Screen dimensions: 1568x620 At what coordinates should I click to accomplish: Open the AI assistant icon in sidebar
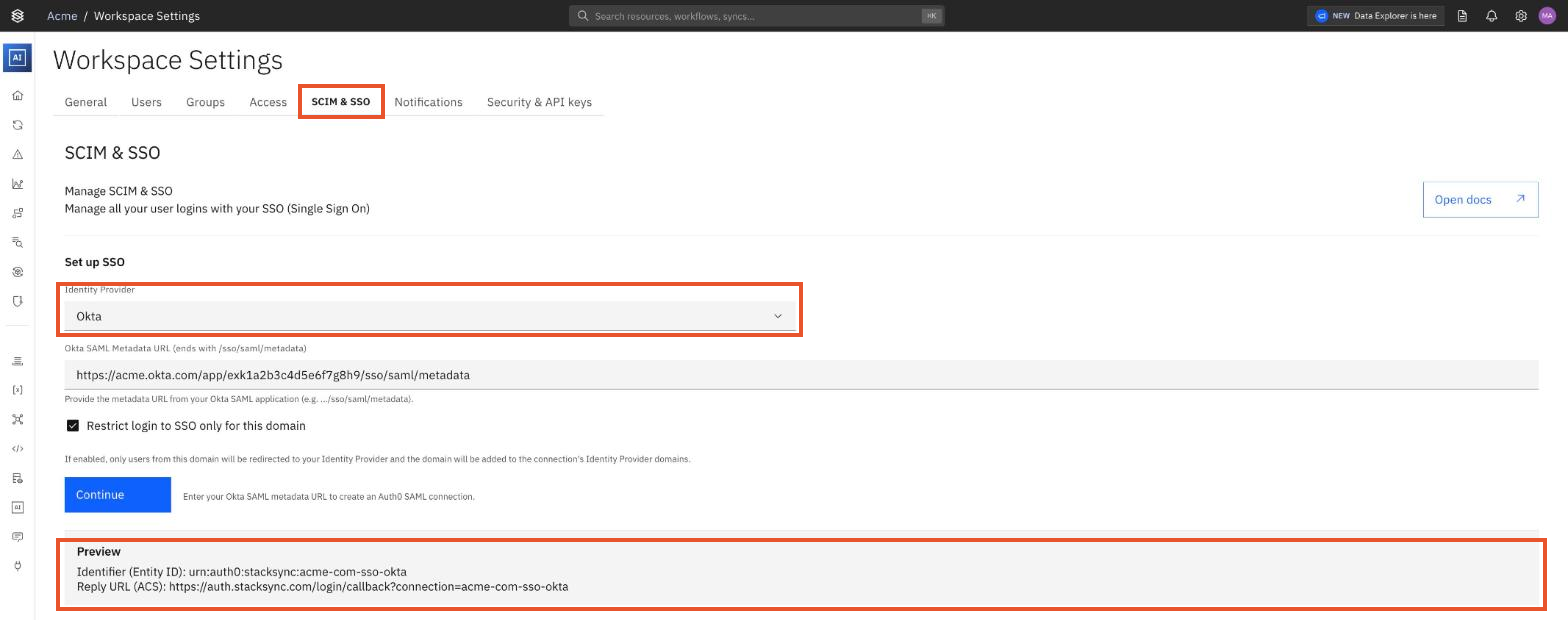pyautogui.click(x=17, y=58)
